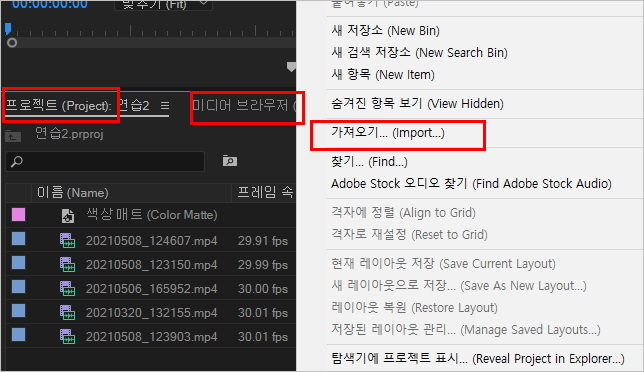Click inside the project search input field

tap(105, 161)
